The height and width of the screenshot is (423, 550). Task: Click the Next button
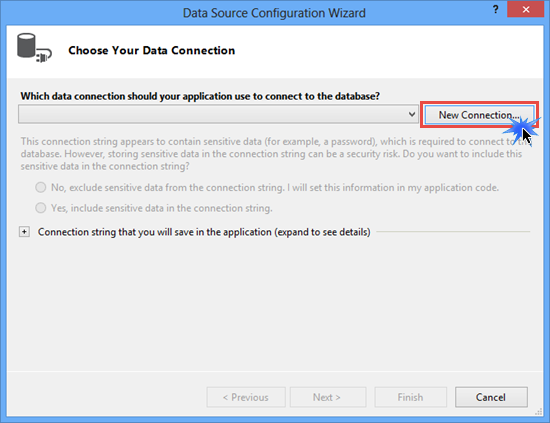328,397
